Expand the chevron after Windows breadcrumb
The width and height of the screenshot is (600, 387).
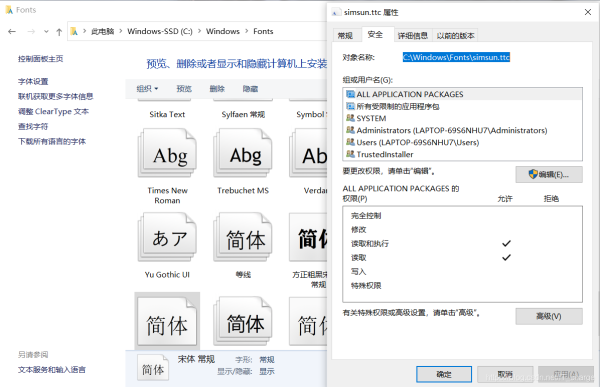(x=246, y=31)
